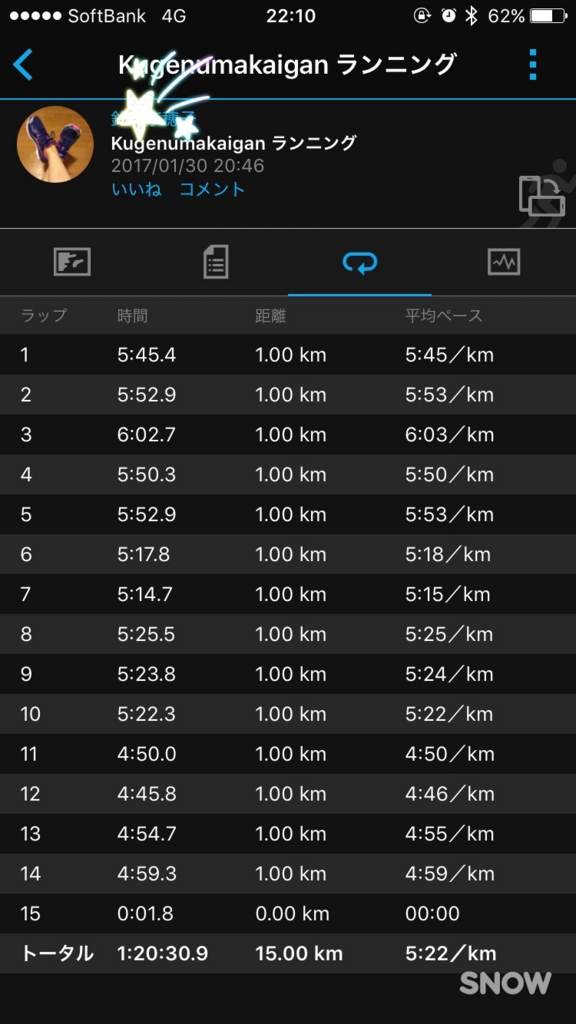The width and height of the screenshot is (576, 1024).
Task: Open the details document tab icon
Action: [x=216, y=262]
